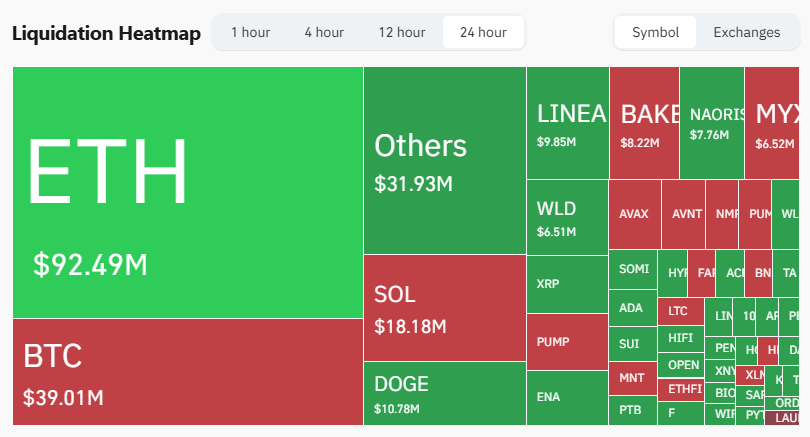Screen dimensions: 810x437
Task: Click the NAORIS $7.76M tile
Action: tap(712, 123)
